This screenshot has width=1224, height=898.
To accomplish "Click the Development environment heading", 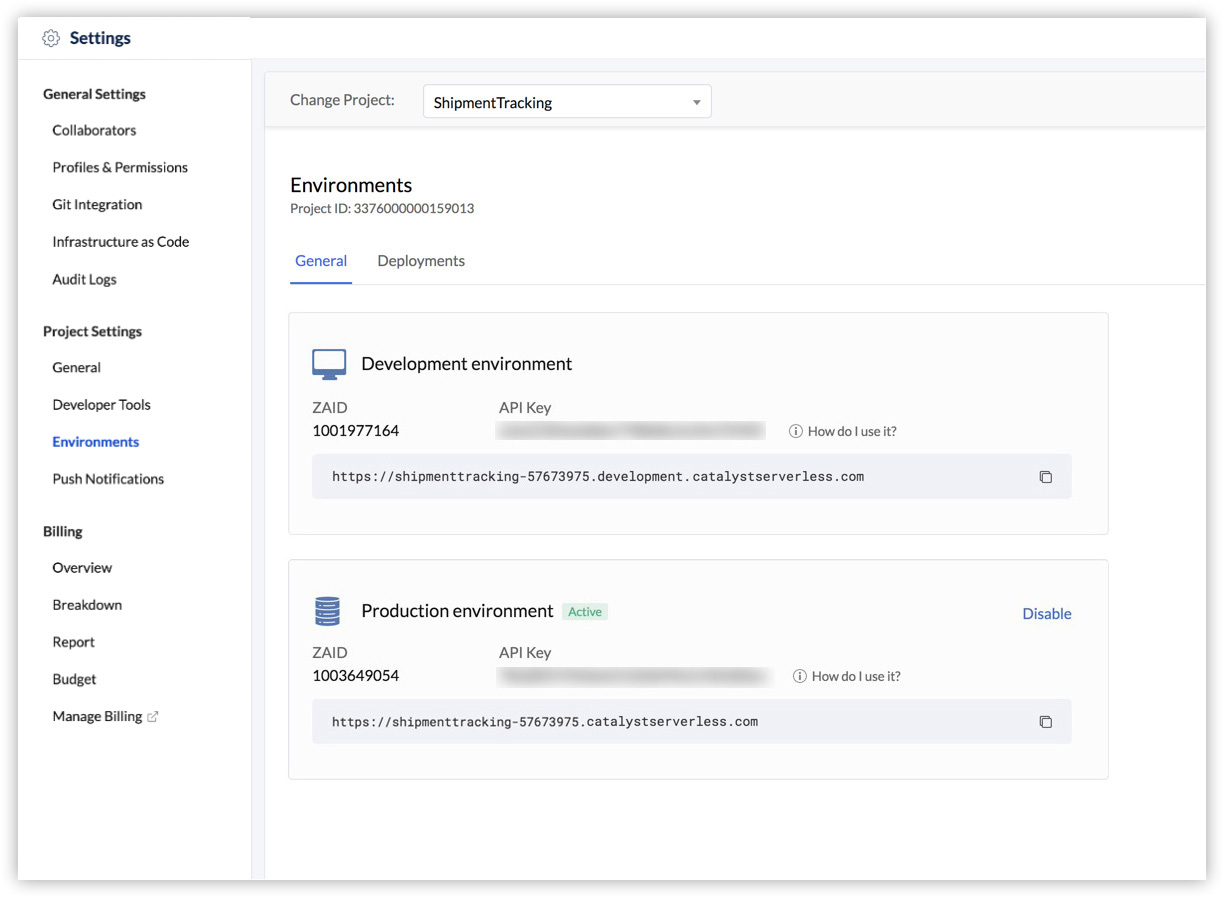I will click(x=467, y=364).
